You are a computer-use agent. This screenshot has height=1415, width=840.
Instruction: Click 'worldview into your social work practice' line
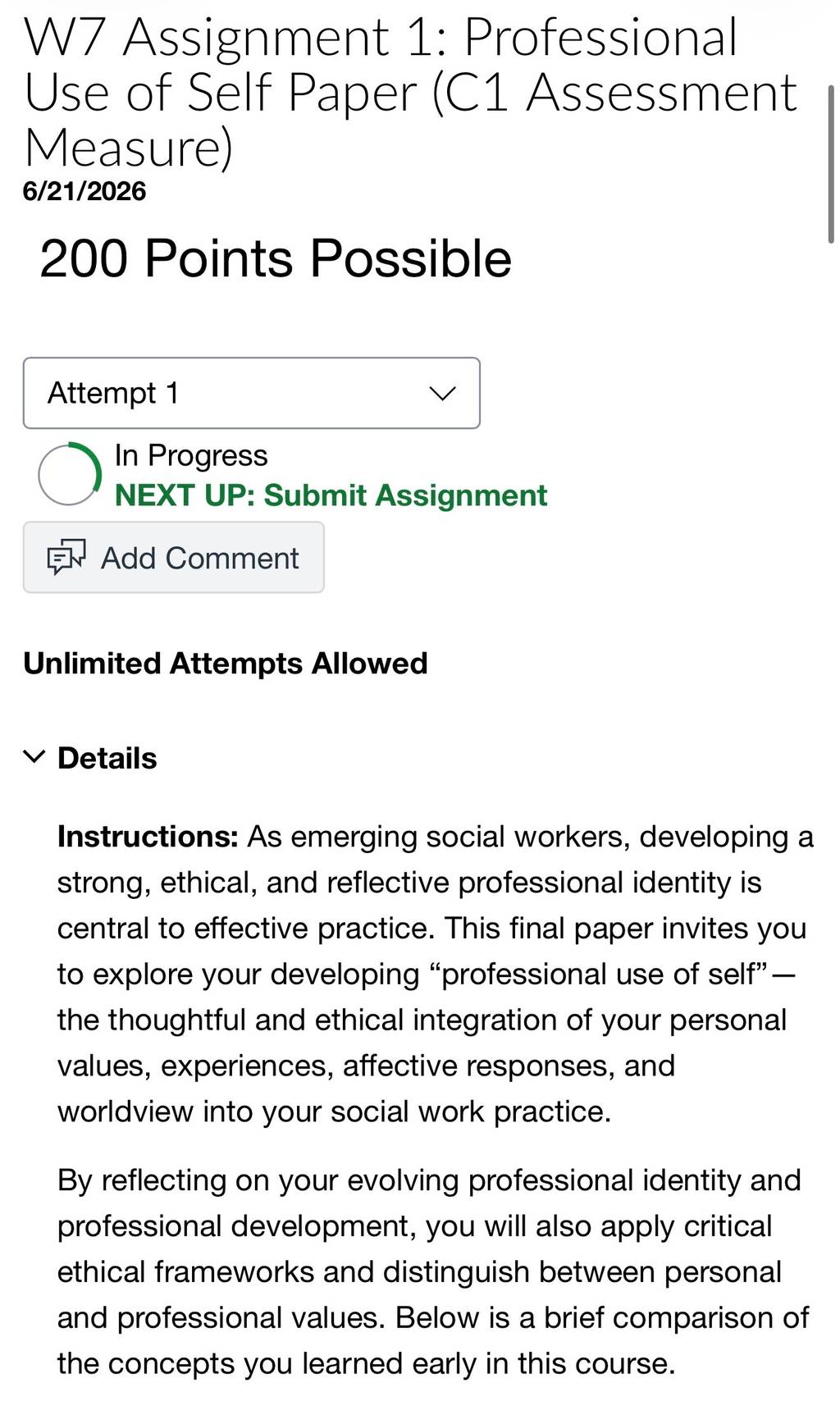tap(334, 1111)
